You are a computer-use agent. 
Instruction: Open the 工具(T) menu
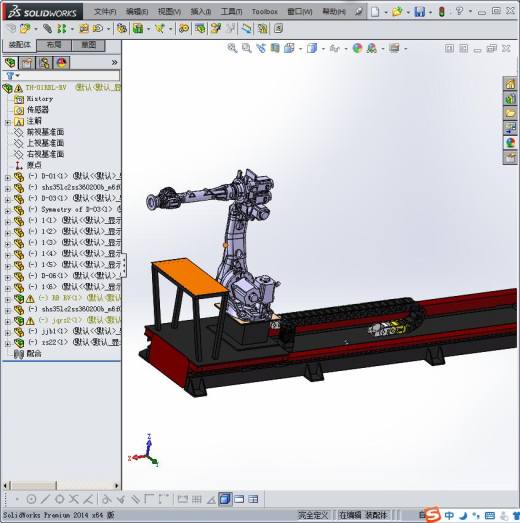click(x=231, y=11)
